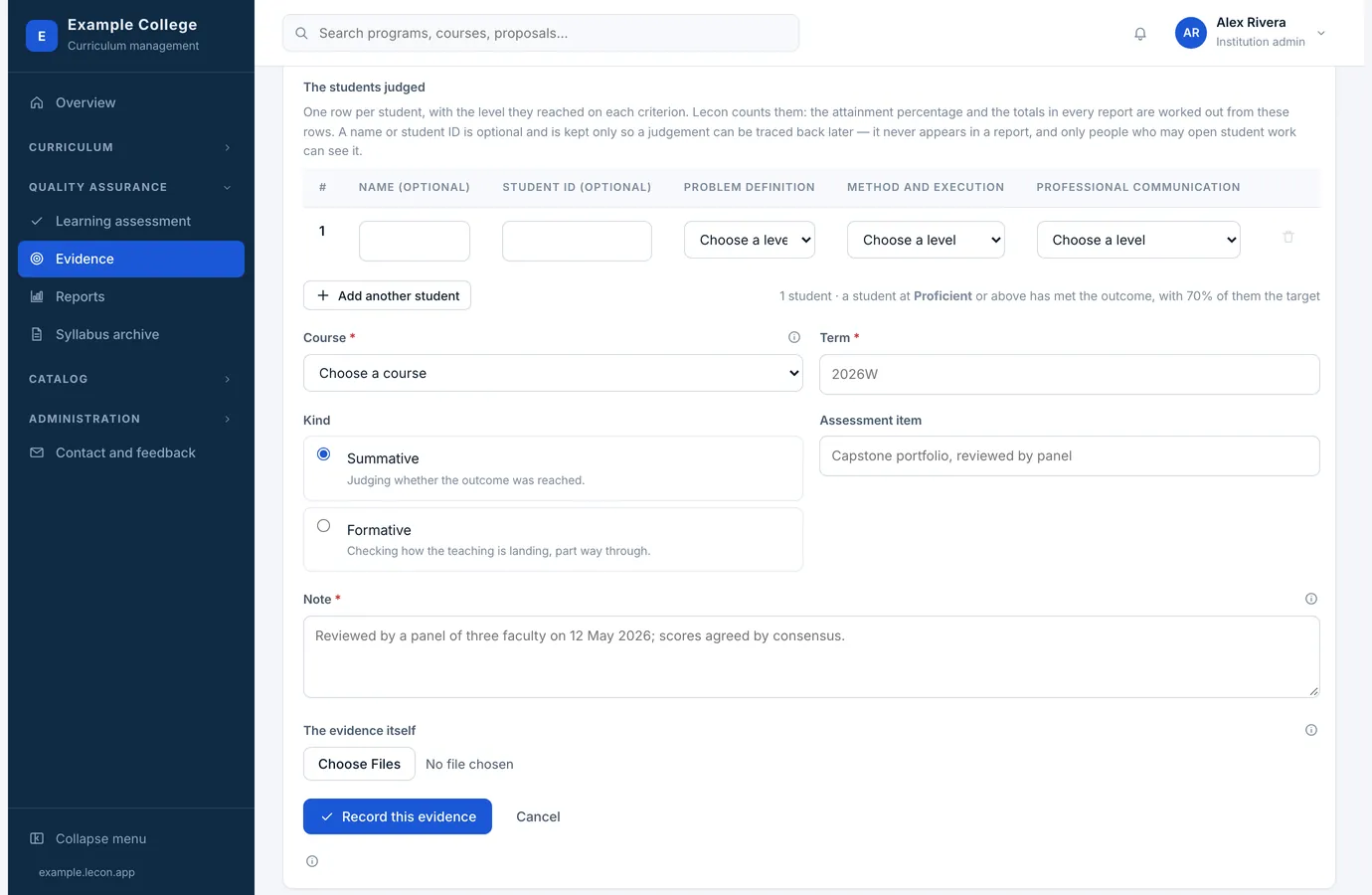
Task: Click the Assessment item input field
Action: 1070,455
